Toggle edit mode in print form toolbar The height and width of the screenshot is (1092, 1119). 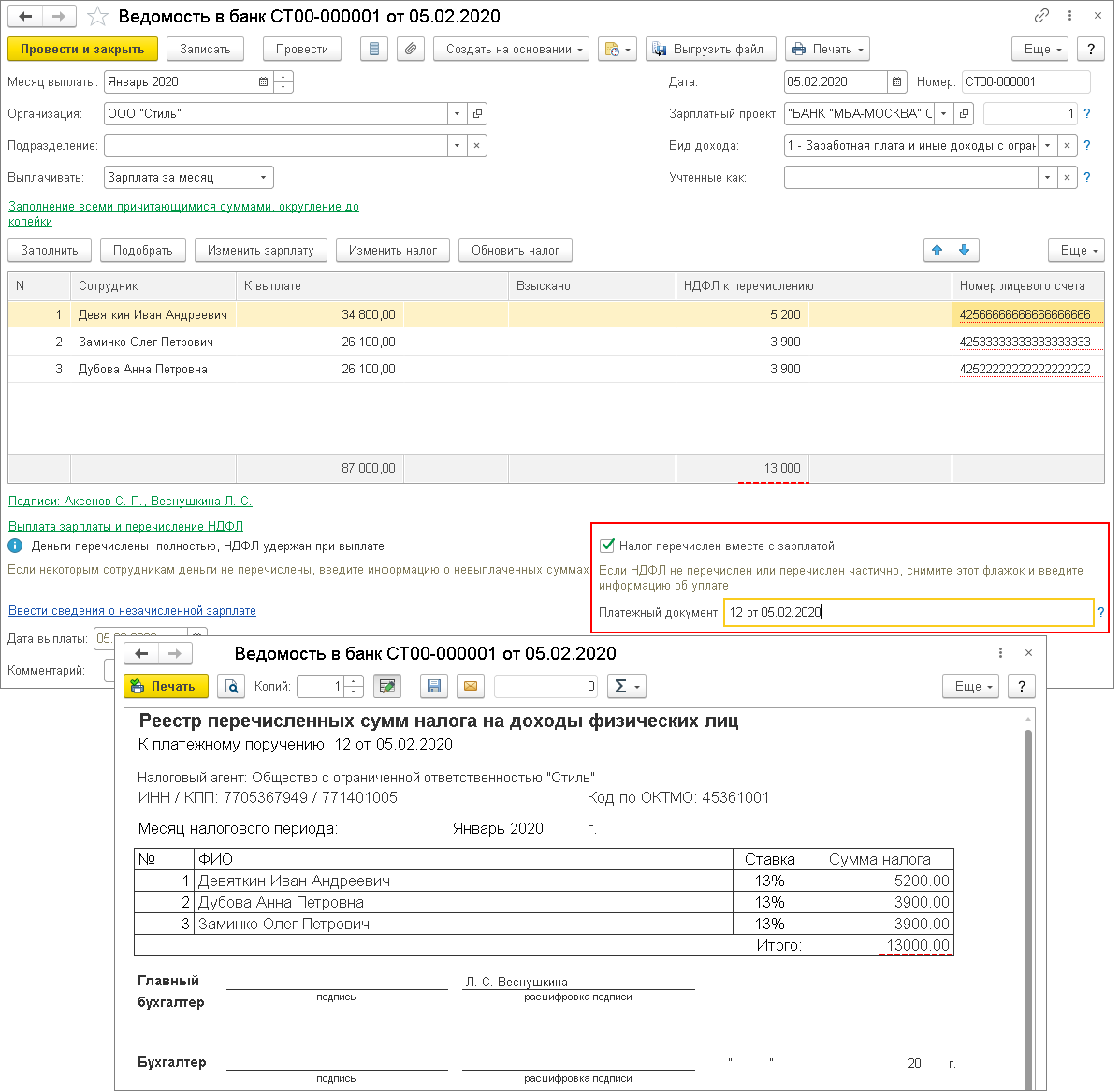pyautogui.click(x=386, y=686)
